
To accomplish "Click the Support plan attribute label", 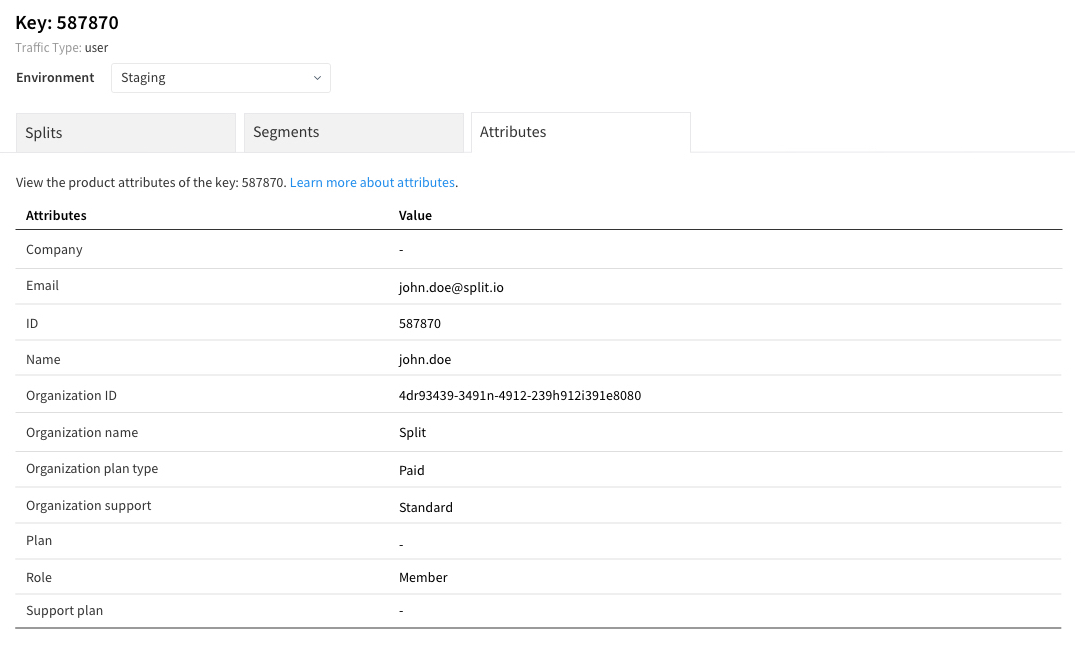I will [x=64, y=611].
